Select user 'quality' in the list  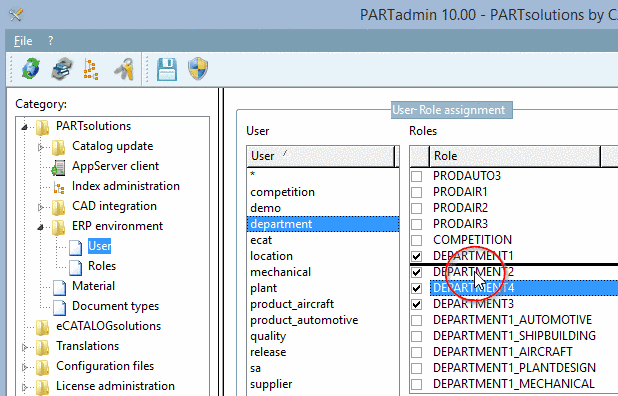(323, 336)
